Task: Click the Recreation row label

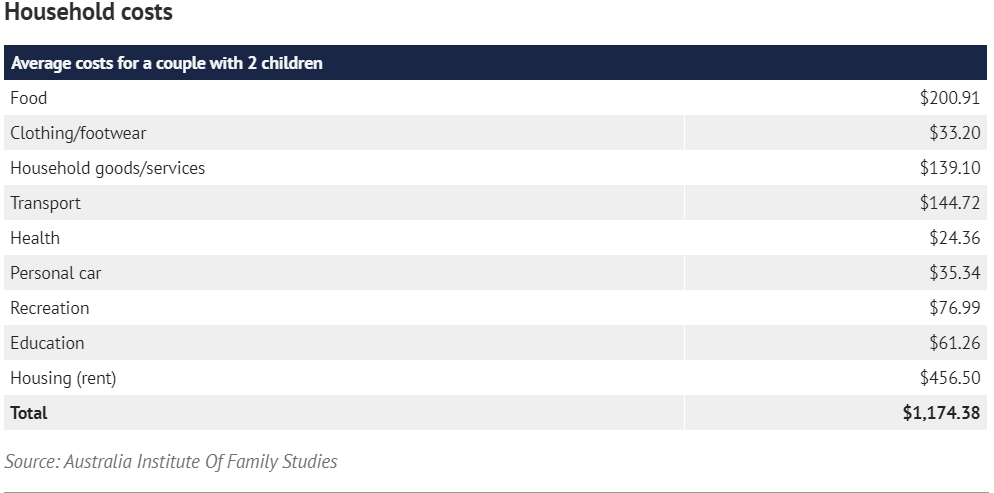Action: tap(49, 308)
